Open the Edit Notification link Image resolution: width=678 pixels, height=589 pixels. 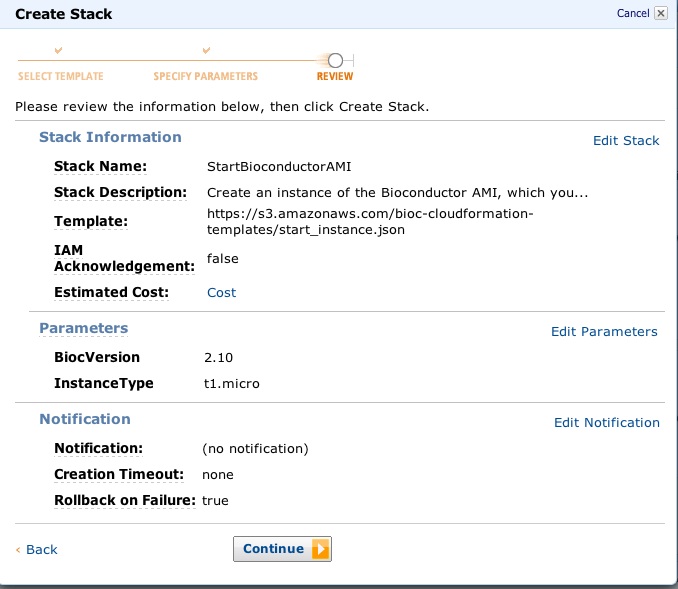click(607, 422)
